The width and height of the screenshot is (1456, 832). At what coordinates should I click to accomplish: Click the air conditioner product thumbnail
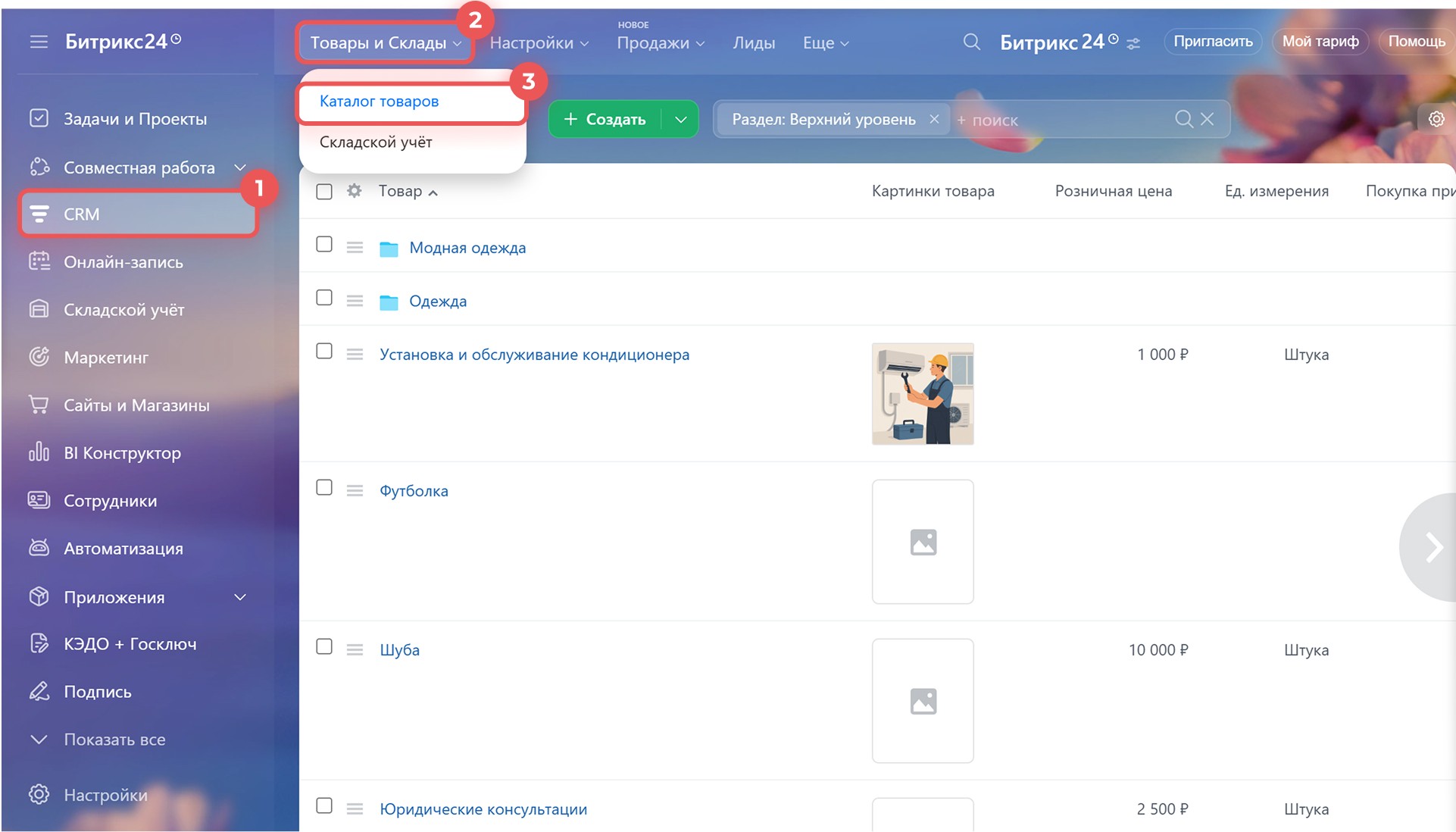pyautogui.click(x=922, y=394)
